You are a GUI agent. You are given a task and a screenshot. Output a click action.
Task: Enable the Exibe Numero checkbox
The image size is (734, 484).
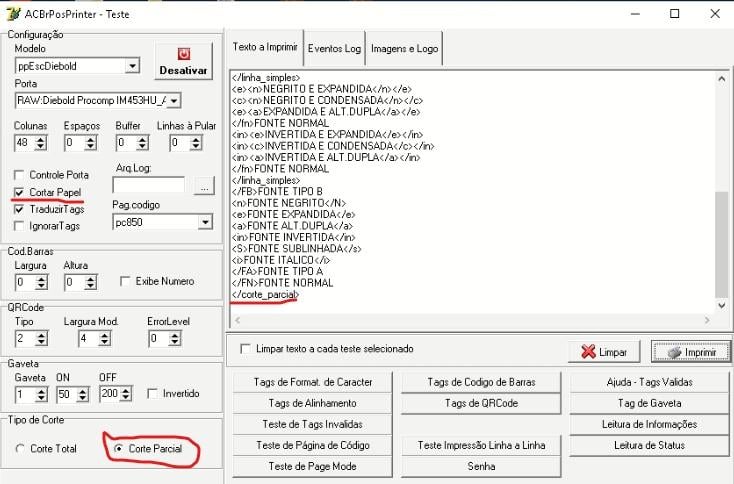pos(125,281)
